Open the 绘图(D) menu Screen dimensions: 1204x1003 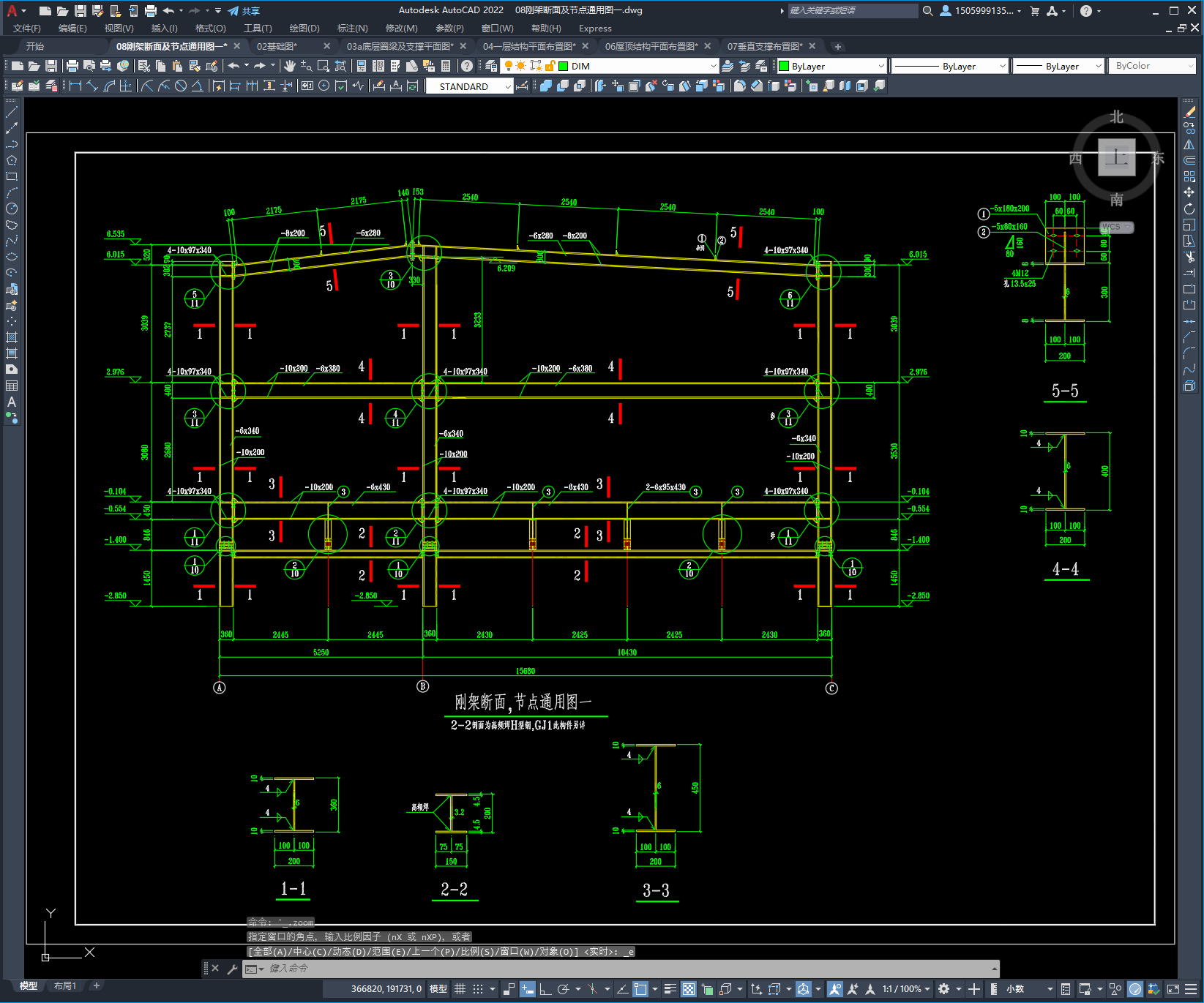pyautogui.click(x=304, y=29)
